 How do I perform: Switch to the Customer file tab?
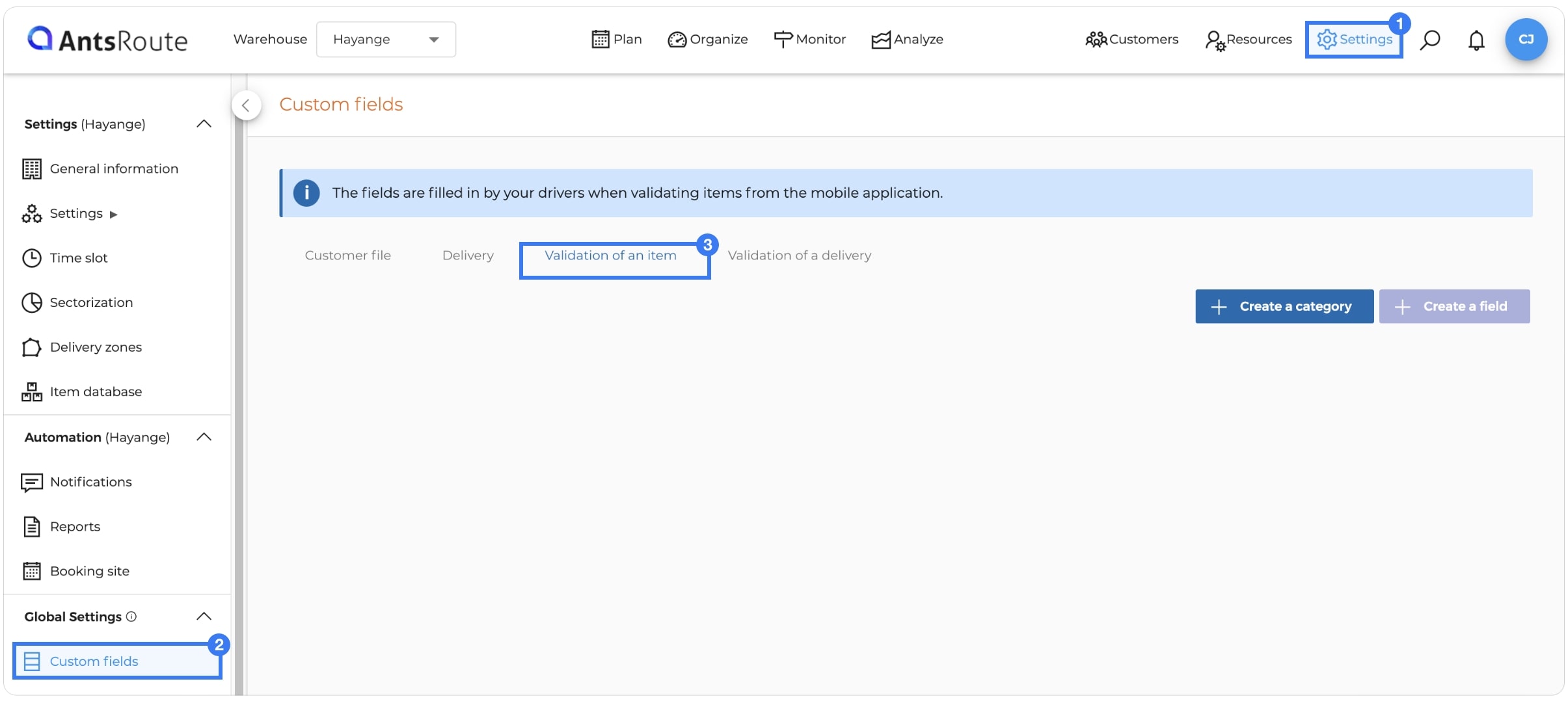click(347, 256)
